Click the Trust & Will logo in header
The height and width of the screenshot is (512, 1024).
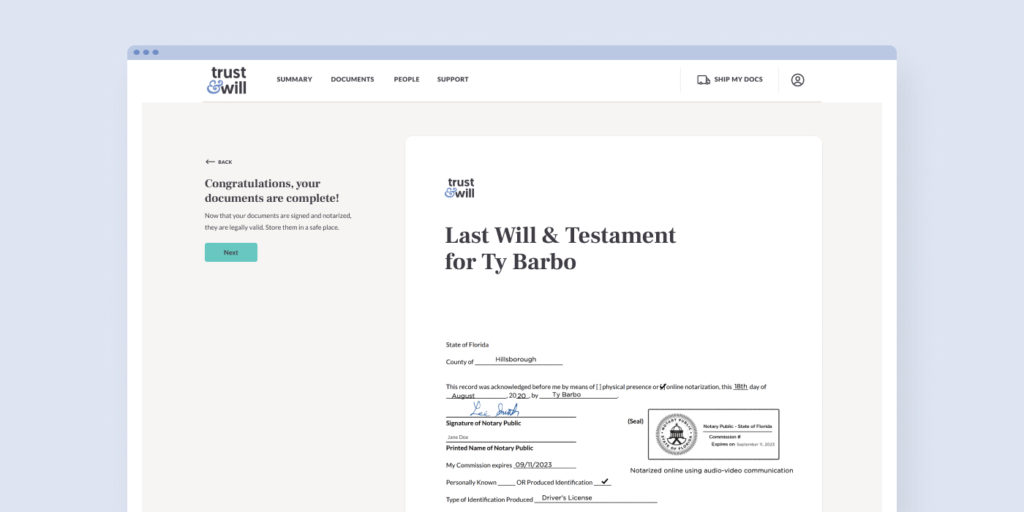pyautogui.click(x=227, y=80)
